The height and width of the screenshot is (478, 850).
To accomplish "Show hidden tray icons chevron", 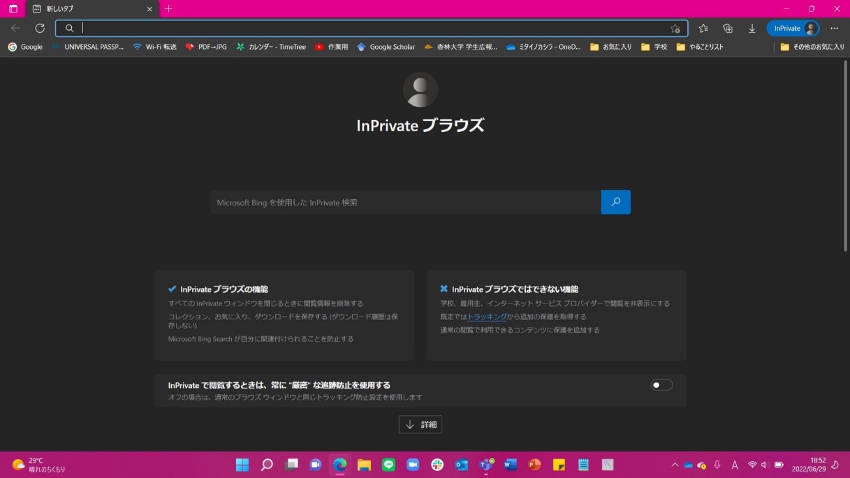I will pos(675,464).
